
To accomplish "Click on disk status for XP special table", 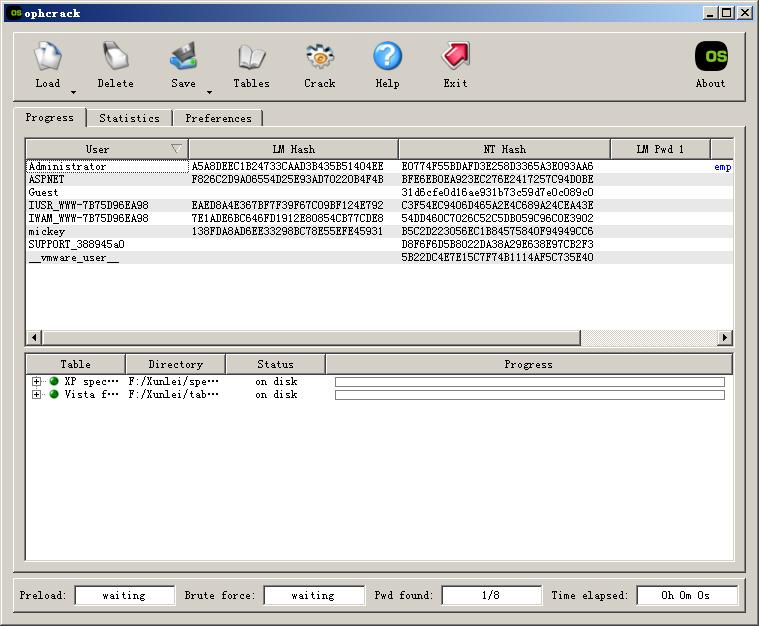I will [x=276, y=382].
